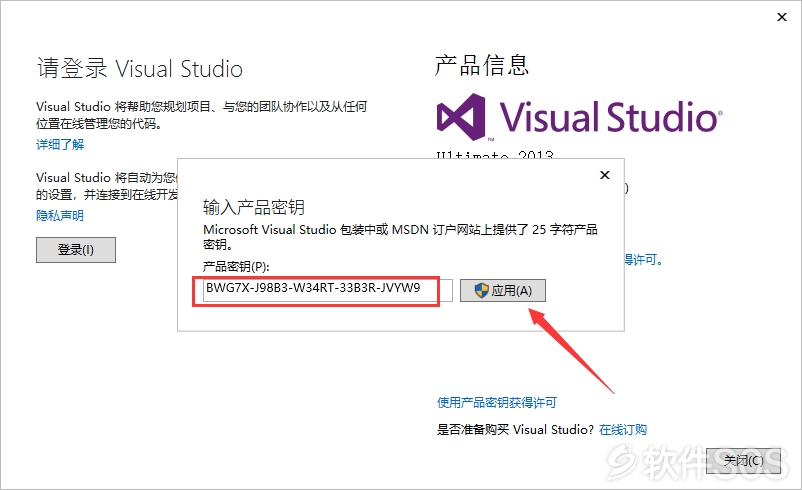Click the 登录(I) sign-in button
802x490 pixels.
(76, 250)
